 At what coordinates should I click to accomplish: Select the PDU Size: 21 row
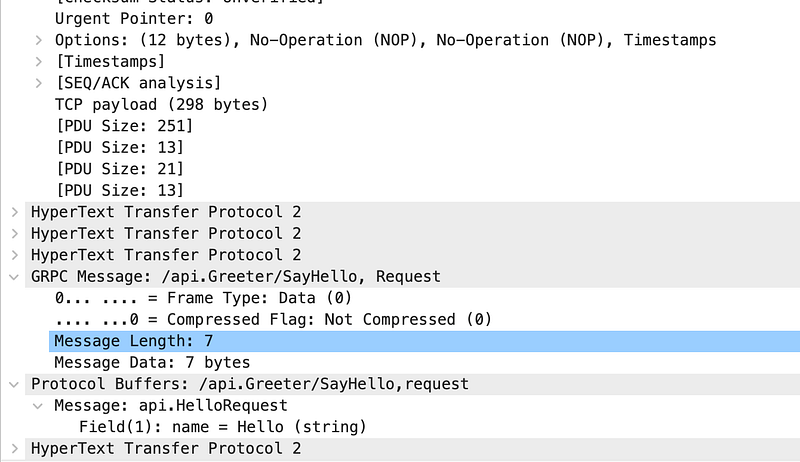click(x=120, y=169)
